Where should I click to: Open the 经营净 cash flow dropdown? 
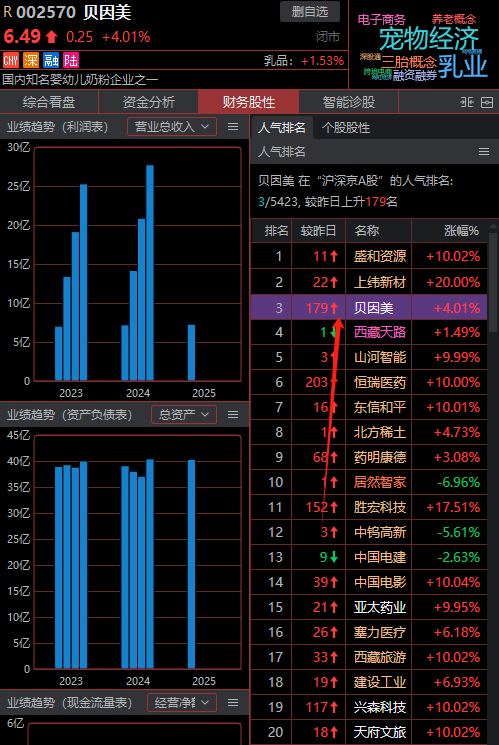point(182,702)
